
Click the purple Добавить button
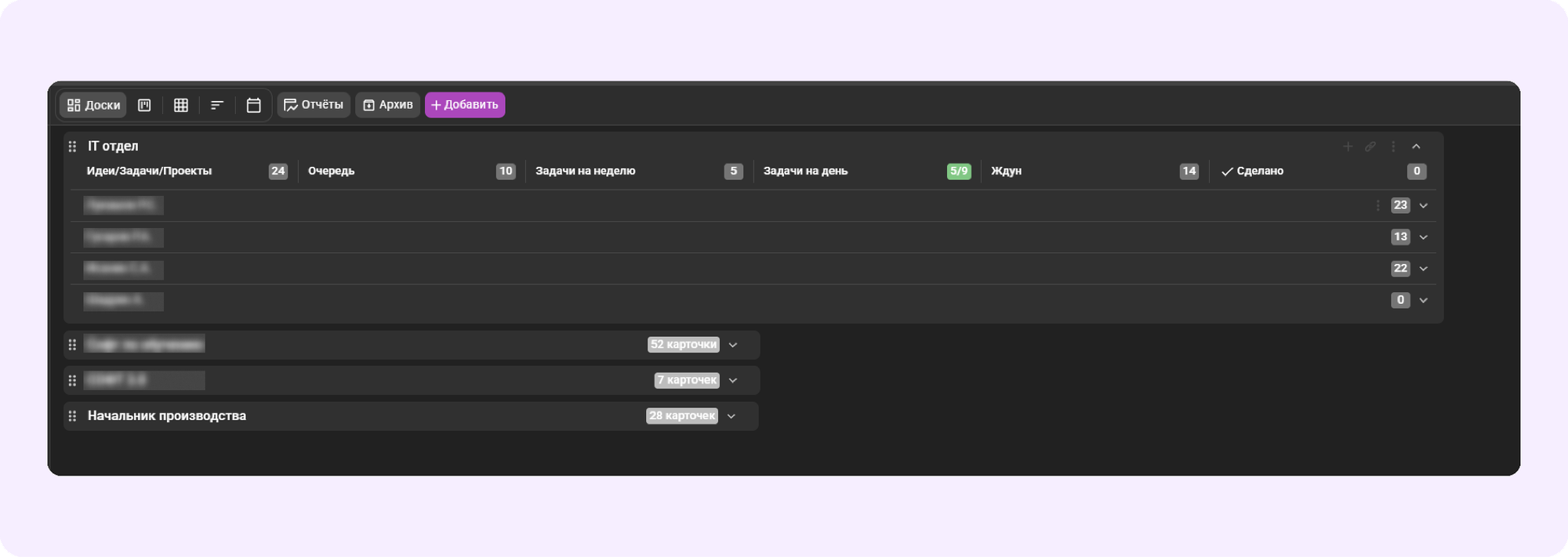pyautogui.click(x=465, y=105)
